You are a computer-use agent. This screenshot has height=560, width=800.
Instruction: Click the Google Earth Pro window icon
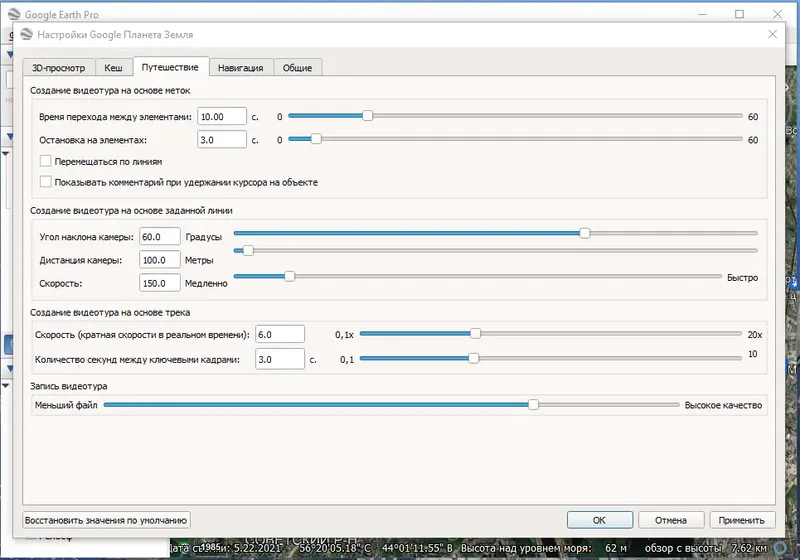tap(14, 14)
